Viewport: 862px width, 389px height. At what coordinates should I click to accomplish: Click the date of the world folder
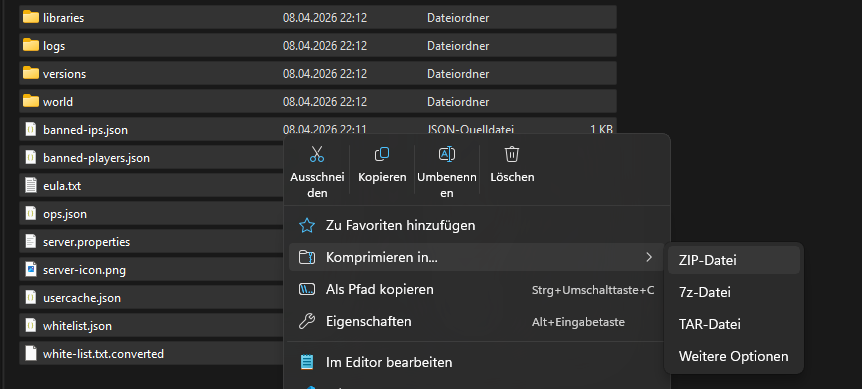click(x=325, y=102)
